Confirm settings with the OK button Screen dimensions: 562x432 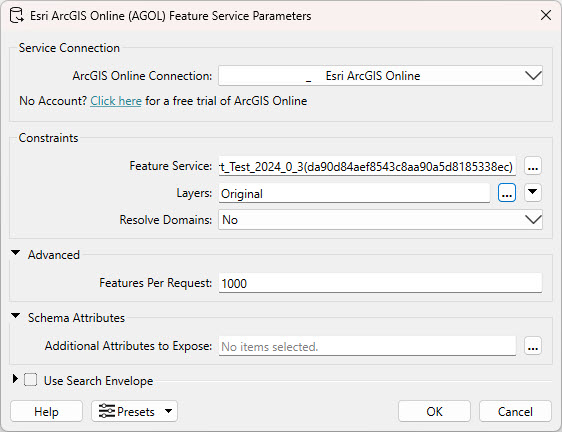pyautogui.click(x=434, y=412)
